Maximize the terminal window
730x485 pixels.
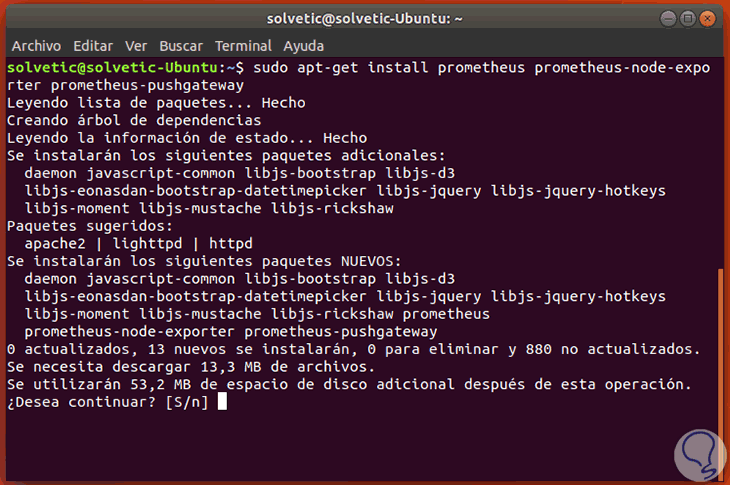tap(688, 19)
